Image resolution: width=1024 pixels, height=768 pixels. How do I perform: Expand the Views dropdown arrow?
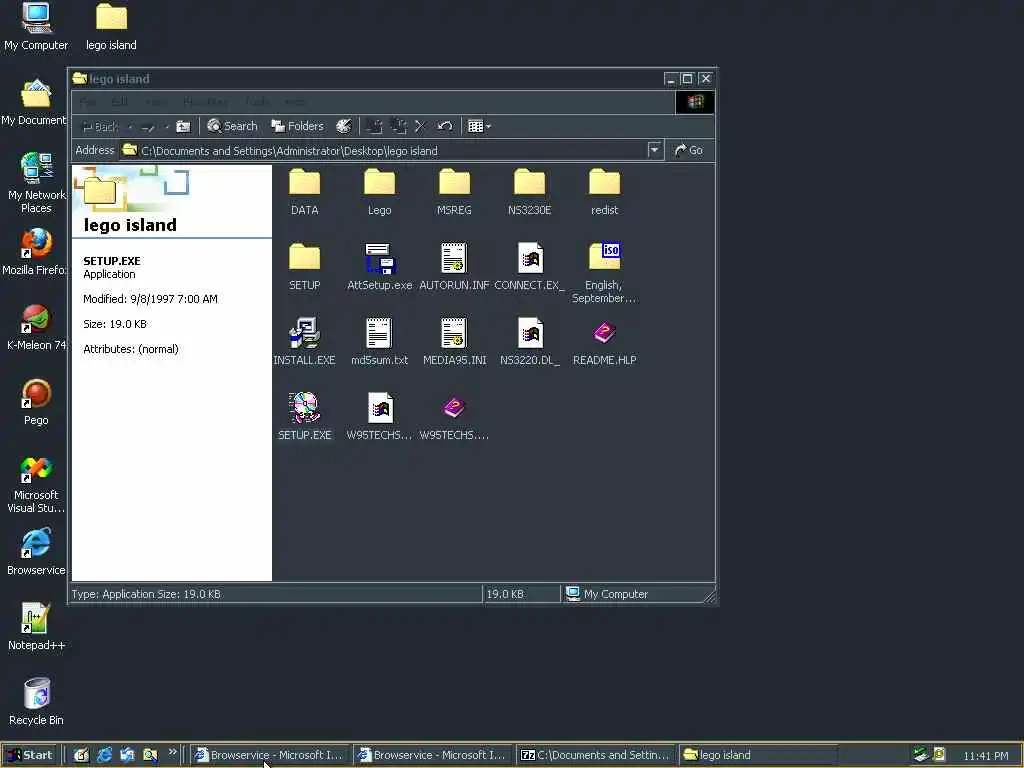488,127
